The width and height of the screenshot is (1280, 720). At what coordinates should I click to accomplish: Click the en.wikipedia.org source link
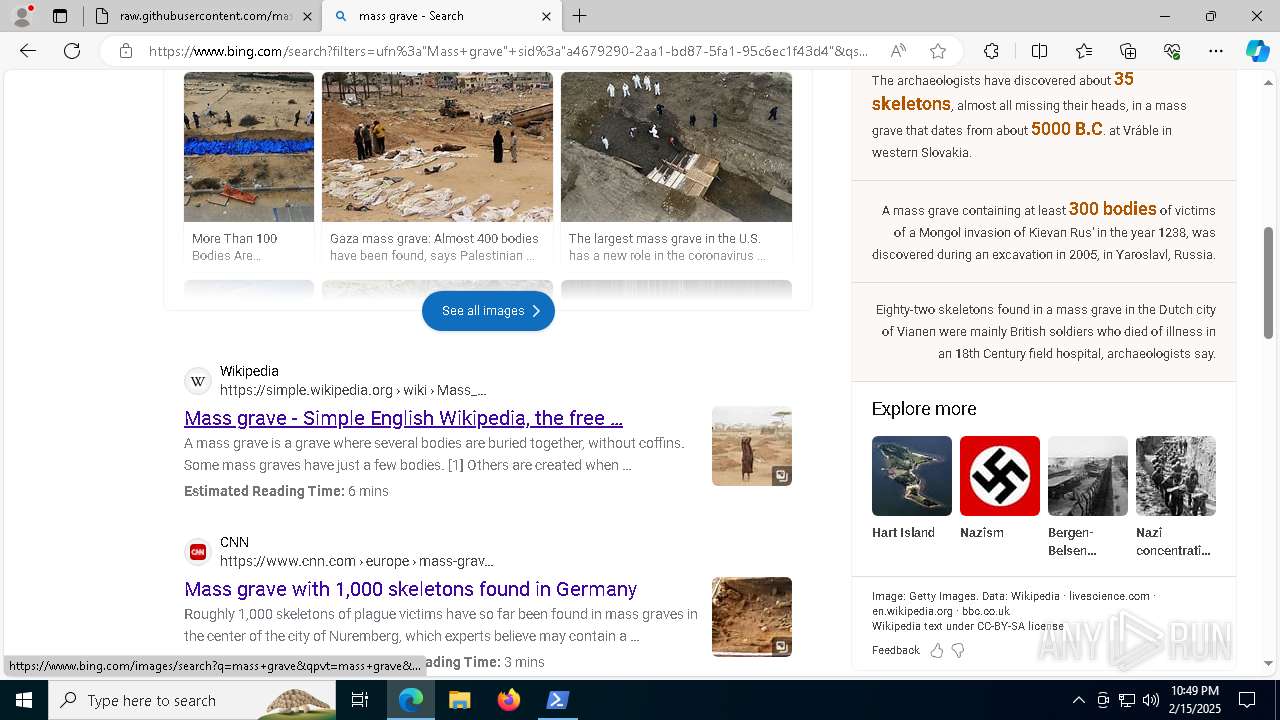(912, 611)
